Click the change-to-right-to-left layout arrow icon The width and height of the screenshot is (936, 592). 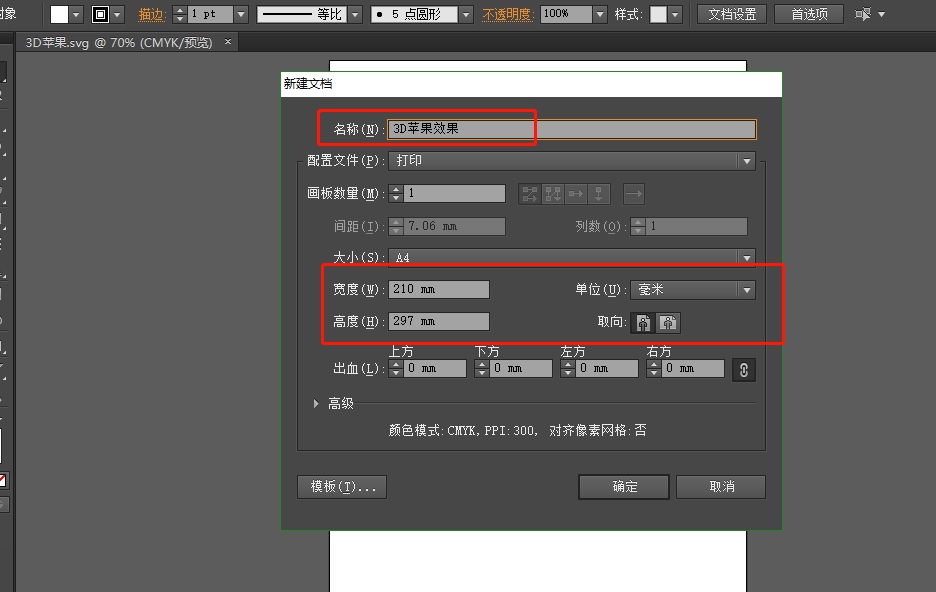point(635,193)
